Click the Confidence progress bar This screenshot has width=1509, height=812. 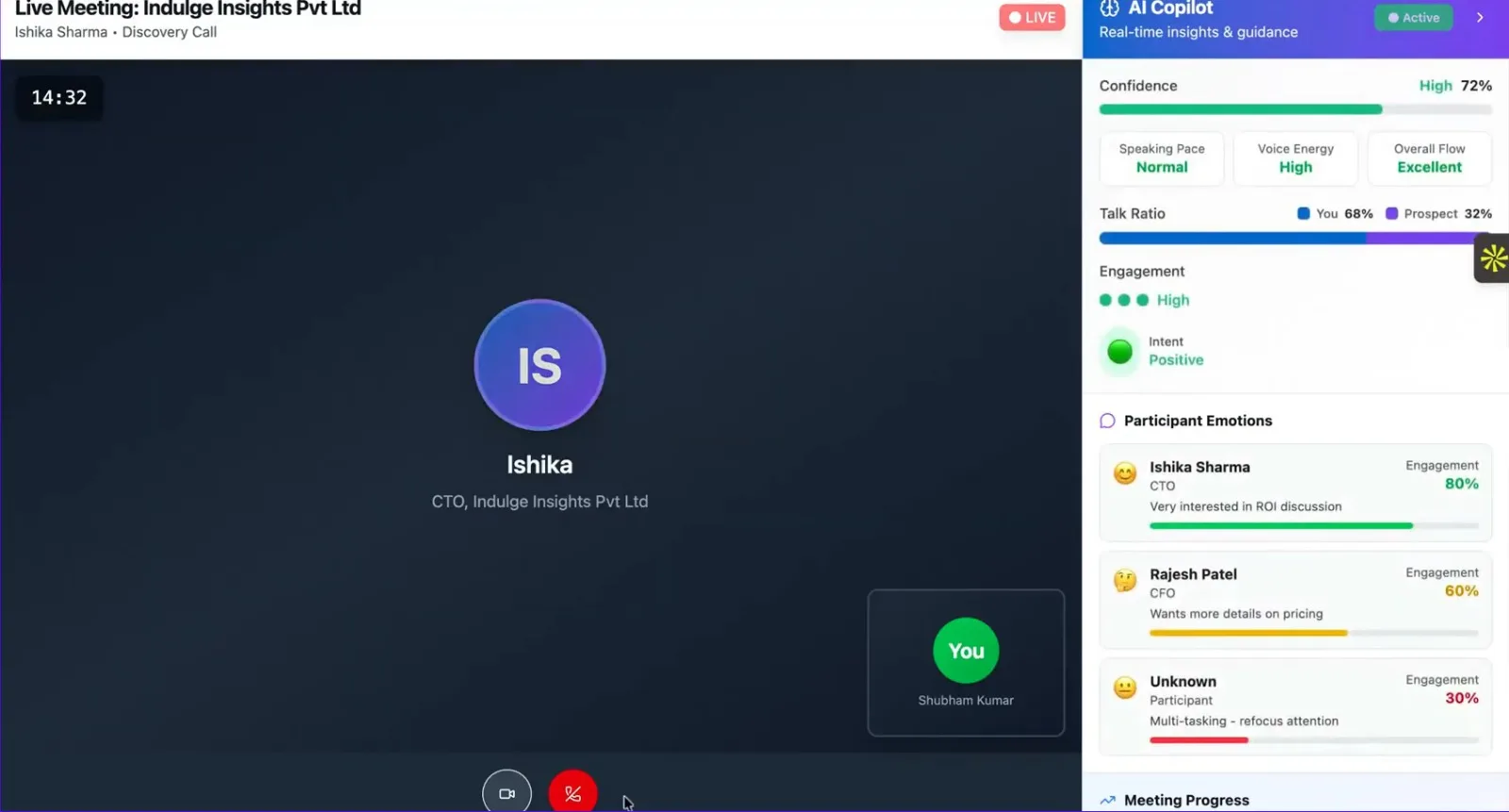tap(1295, 109)
